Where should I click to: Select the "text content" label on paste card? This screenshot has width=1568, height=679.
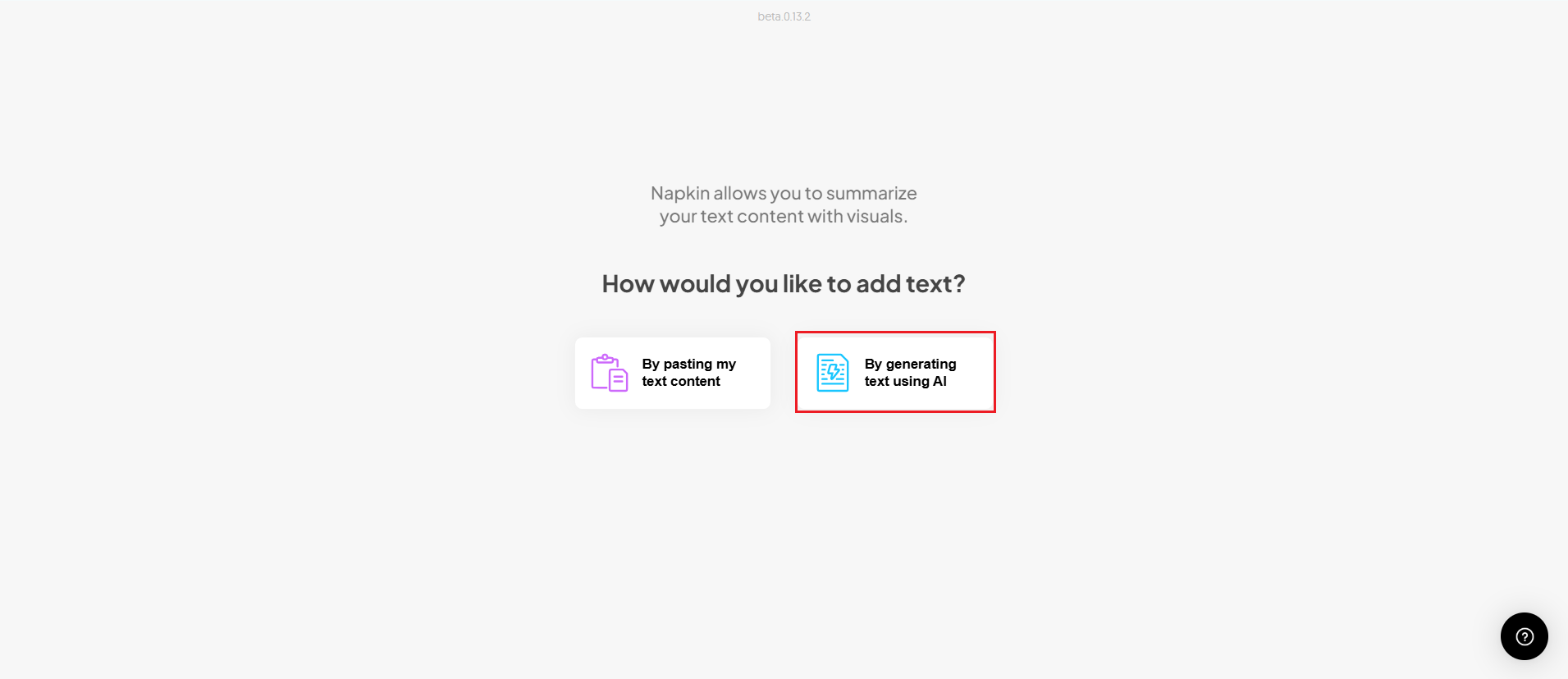(x=681, y=381)
